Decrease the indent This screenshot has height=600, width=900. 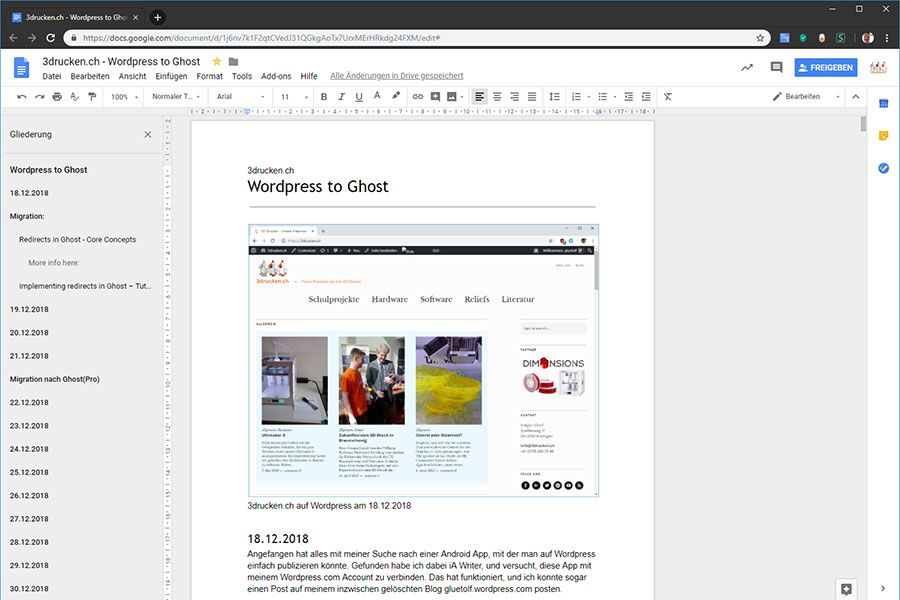629,96
